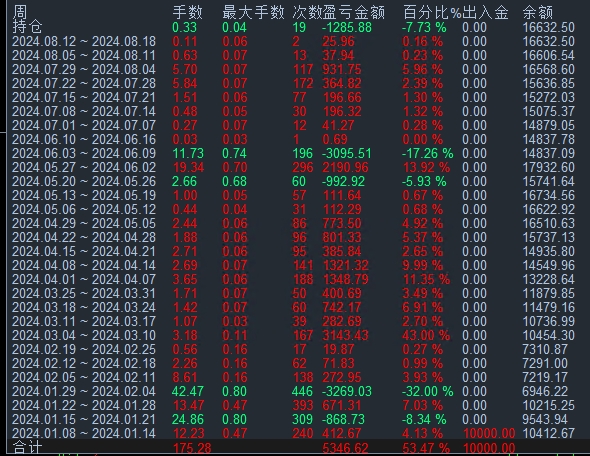
Task: Click the -7.73 % percentage cell
Action: (424, 27)
